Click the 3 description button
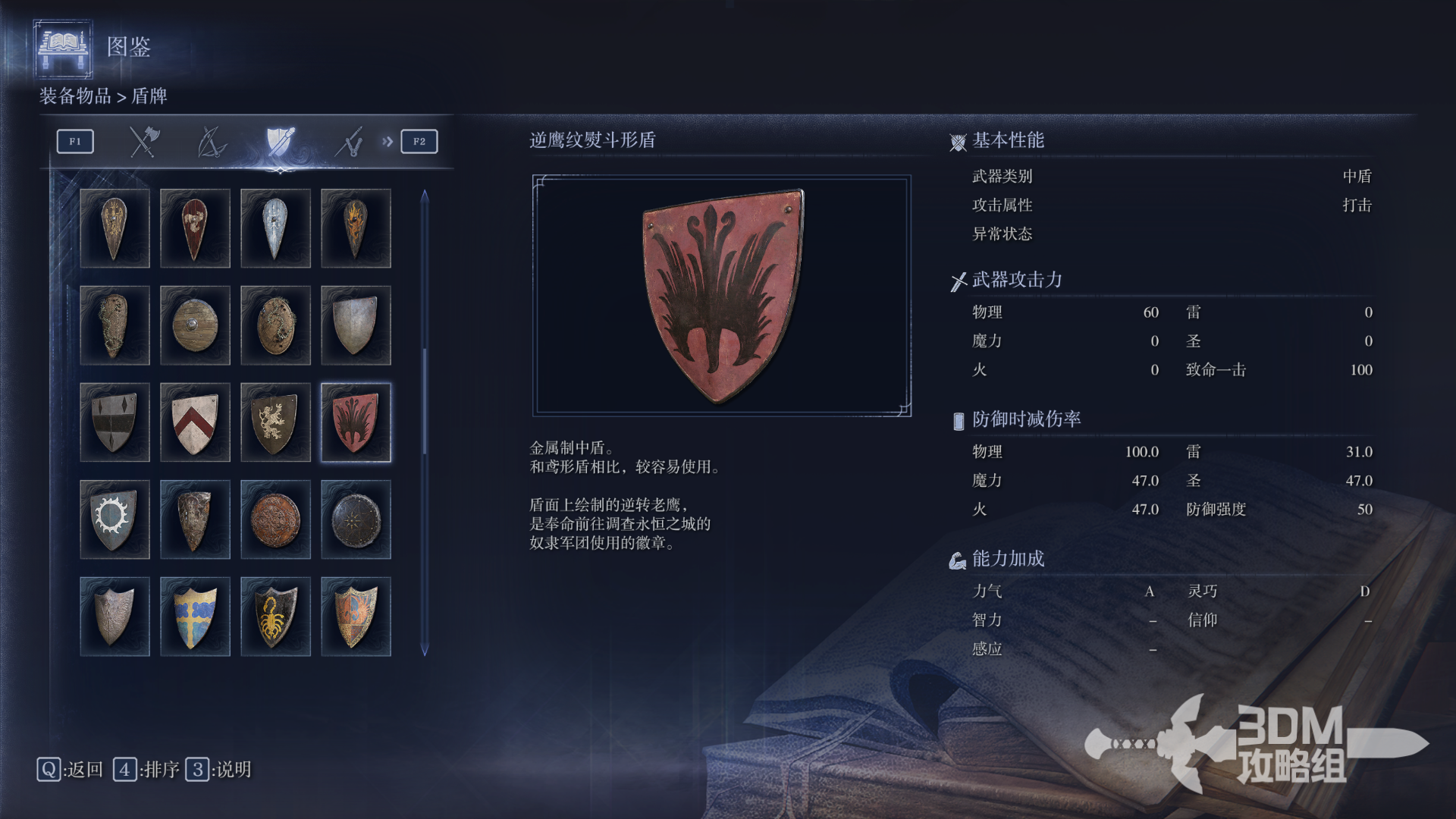 pos(218,770)
